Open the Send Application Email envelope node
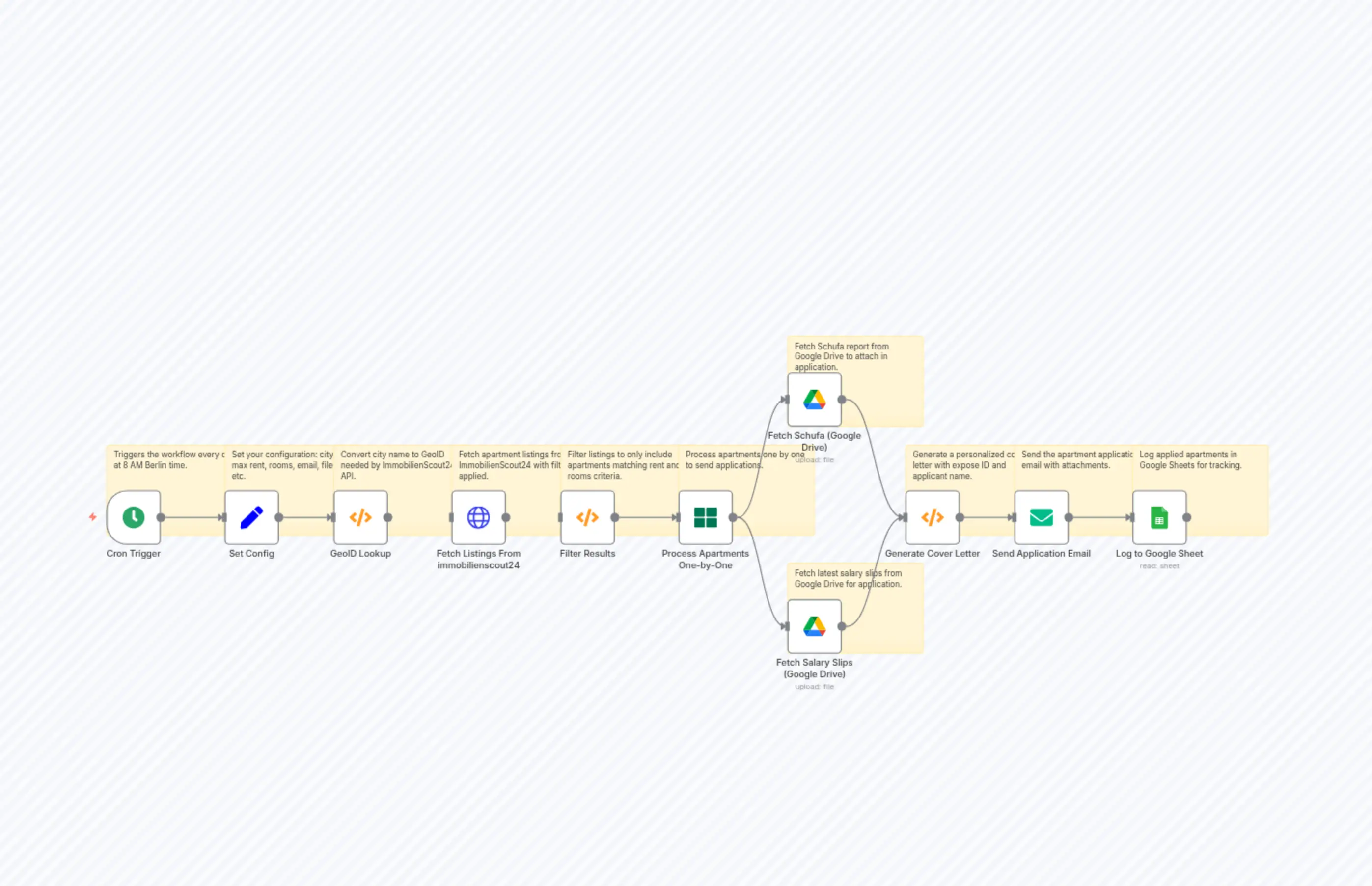Image resolution: width=1372 pixels, height=886 pixels. (x=1041, y=517)
